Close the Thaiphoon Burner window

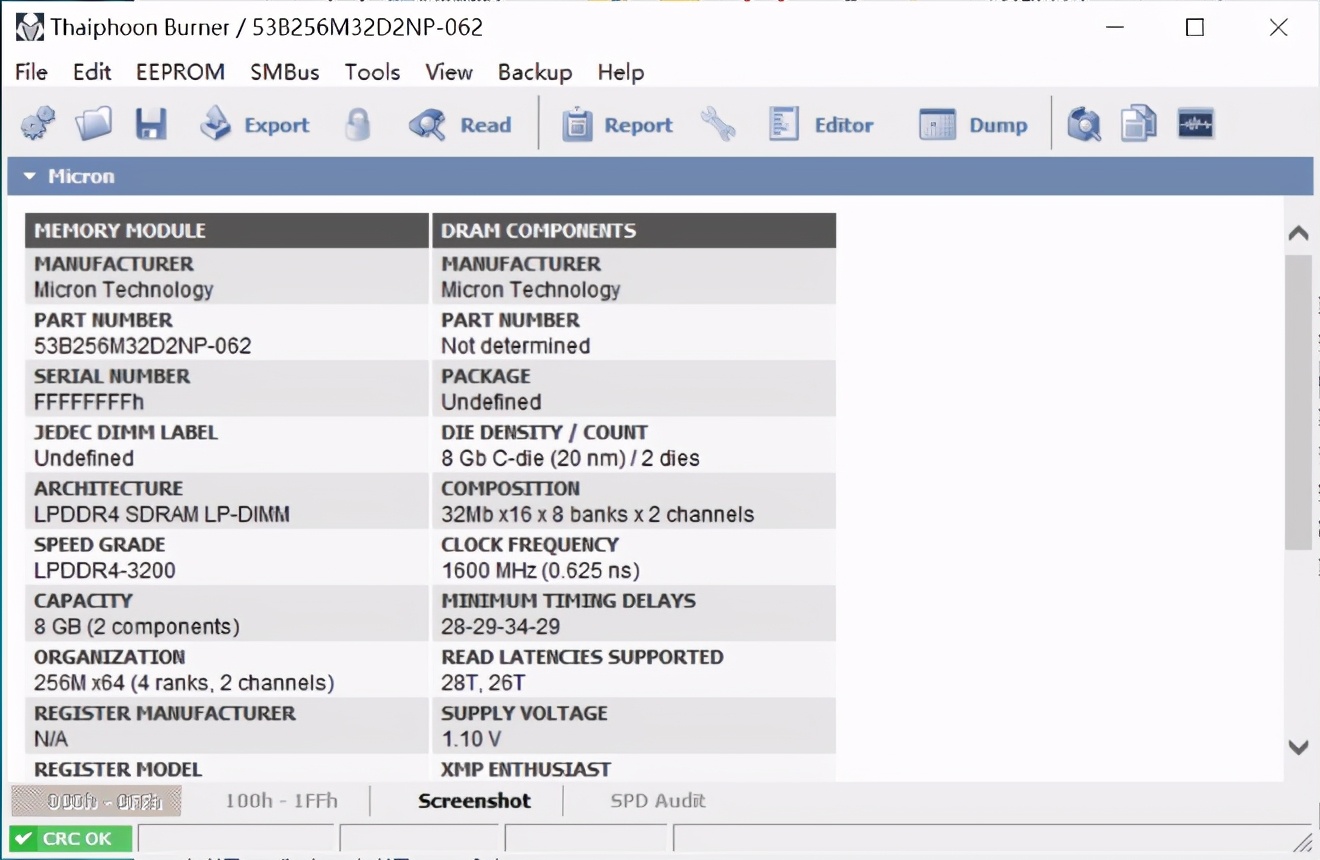[1278, 27]
